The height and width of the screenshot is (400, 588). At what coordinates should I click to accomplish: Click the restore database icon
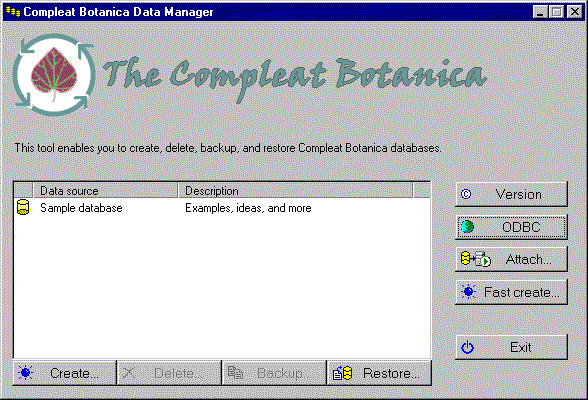click(x=342, y=373)
